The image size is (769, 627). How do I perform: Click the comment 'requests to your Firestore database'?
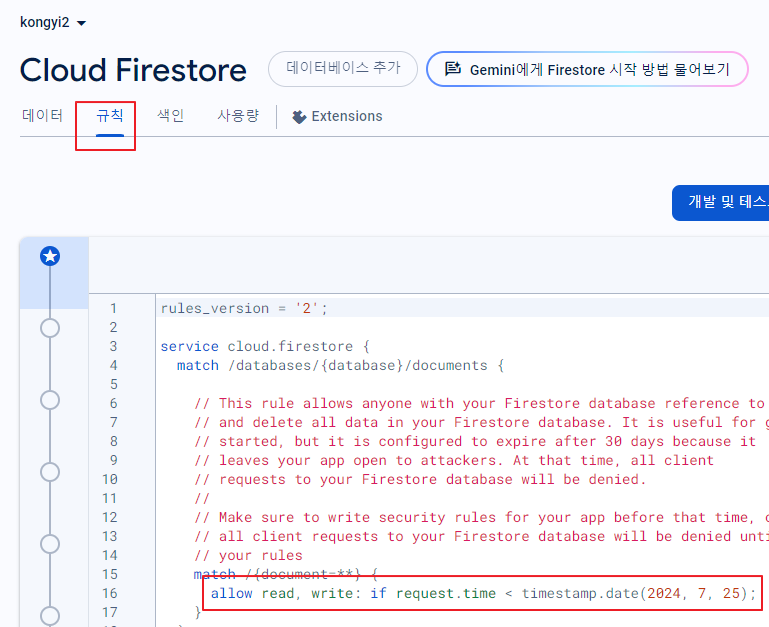coord(420,479)
